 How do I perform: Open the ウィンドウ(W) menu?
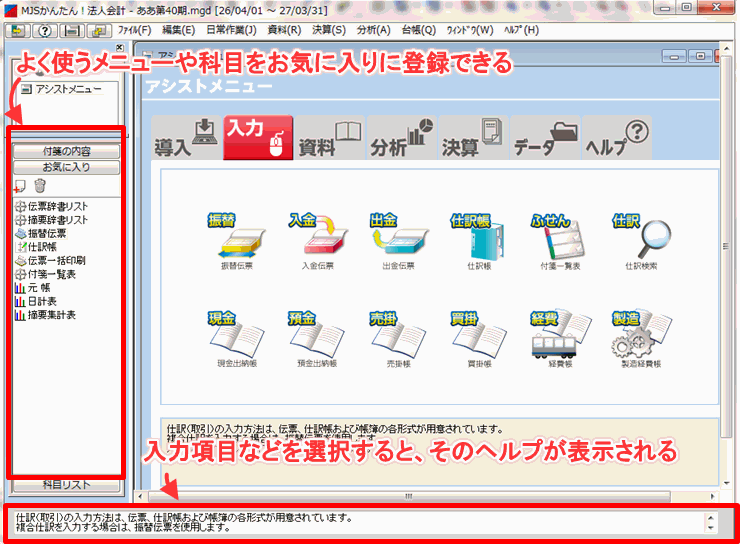[x=470, y=30]
